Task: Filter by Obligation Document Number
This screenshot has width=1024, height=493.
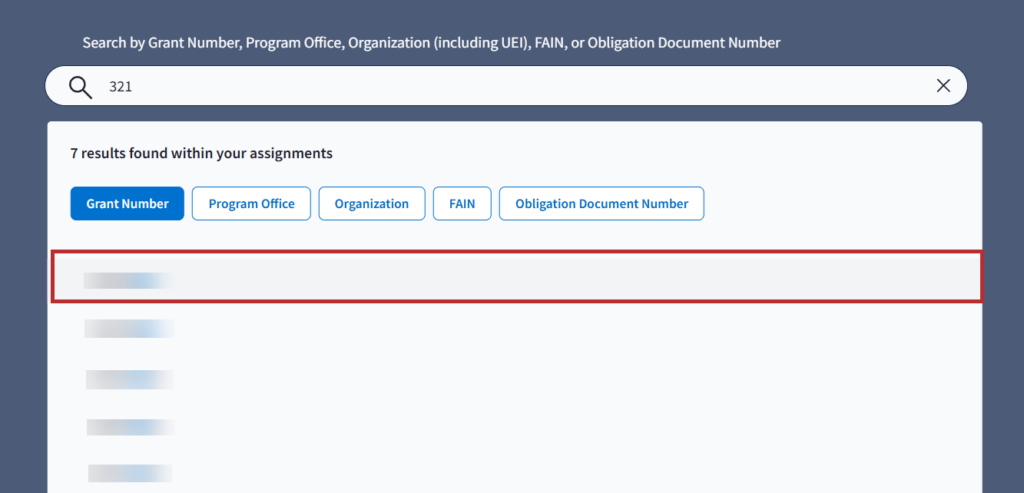Action: click(601, 204)
